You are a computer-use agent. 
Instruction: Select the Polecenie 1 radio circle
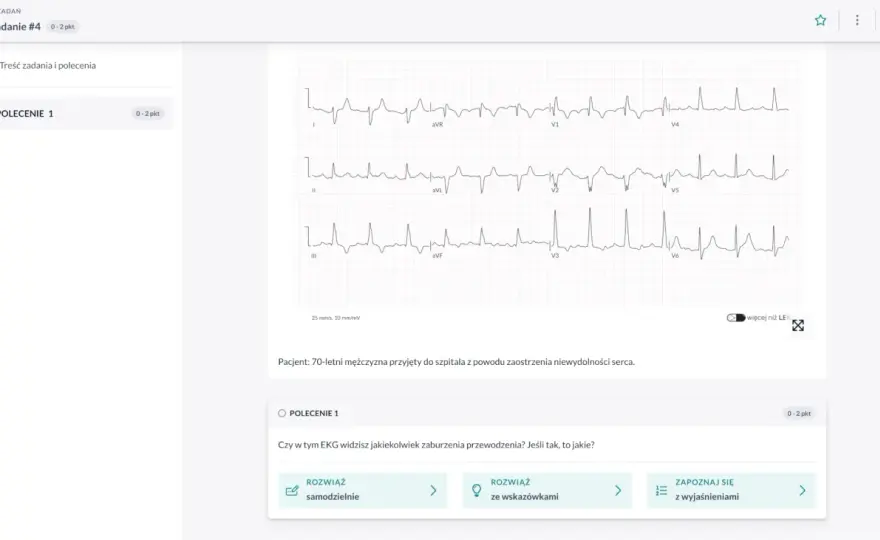tap(282, 413)
